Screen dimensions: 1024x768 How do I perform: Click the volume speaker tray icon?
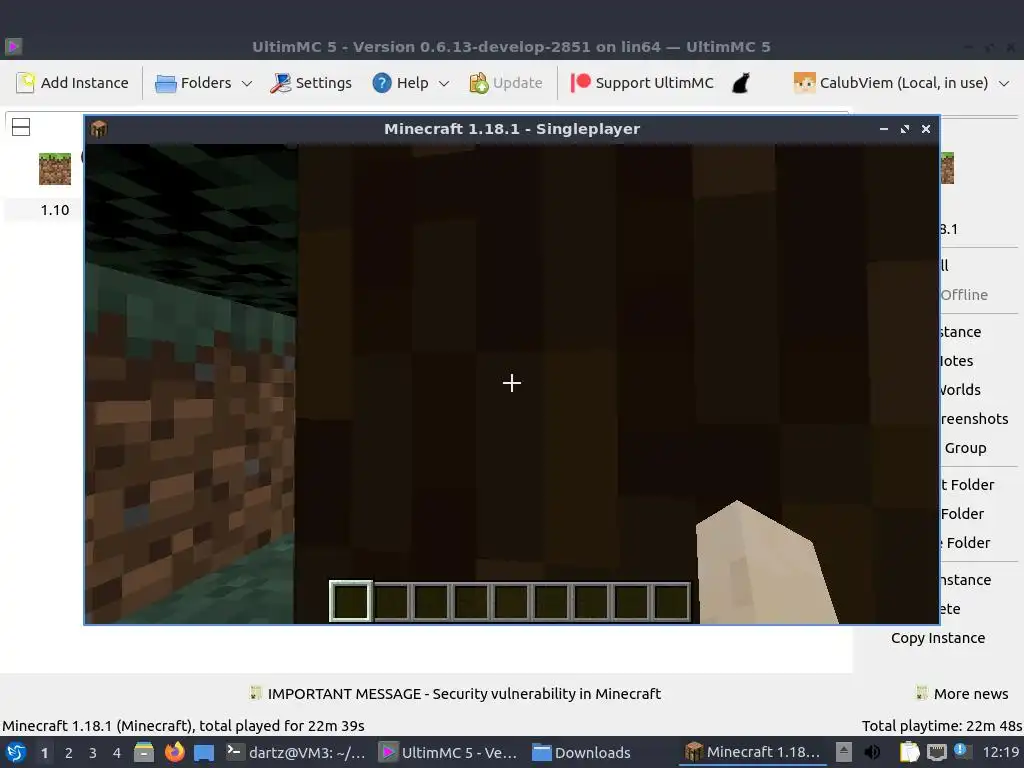point(872,752)
